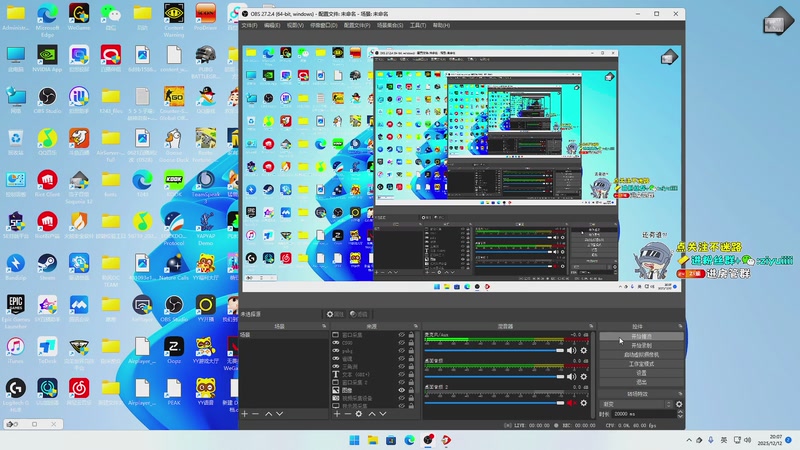Pop out the 混音器 dock using its header icon
Screen dimensions: 800x450
(591, 326)
